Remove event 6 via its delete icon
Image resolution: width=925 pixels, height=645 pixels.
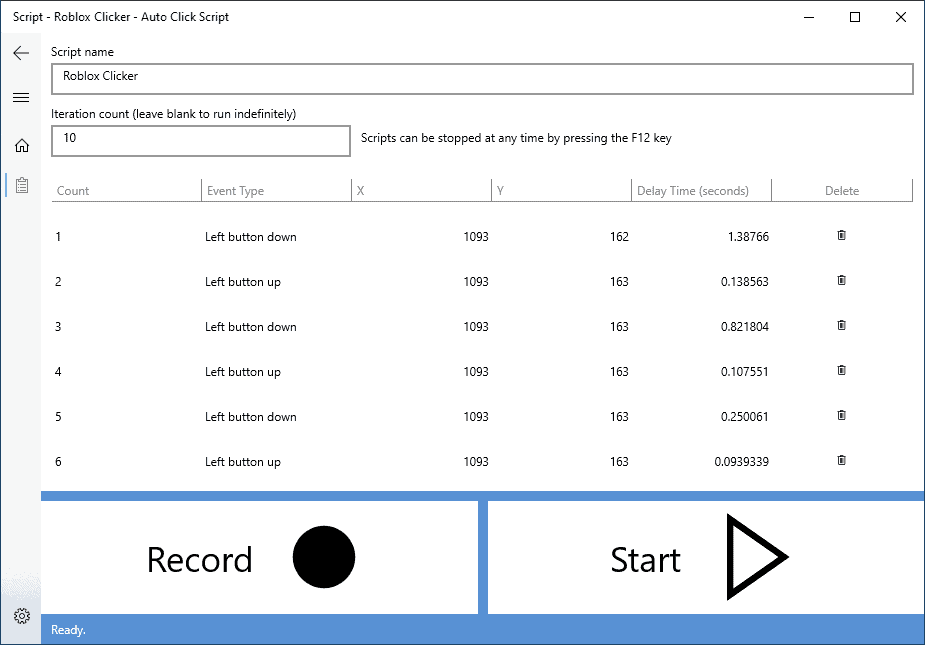(x=841, y=461)
